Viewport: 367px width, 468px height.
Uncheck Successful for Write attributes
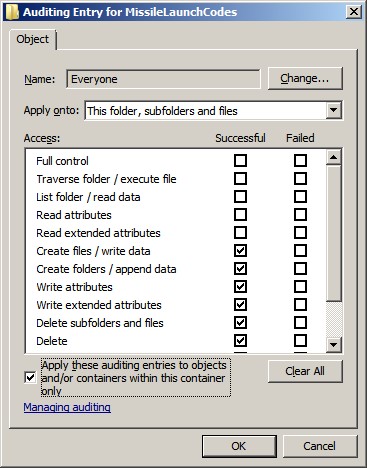click(240, 287)
